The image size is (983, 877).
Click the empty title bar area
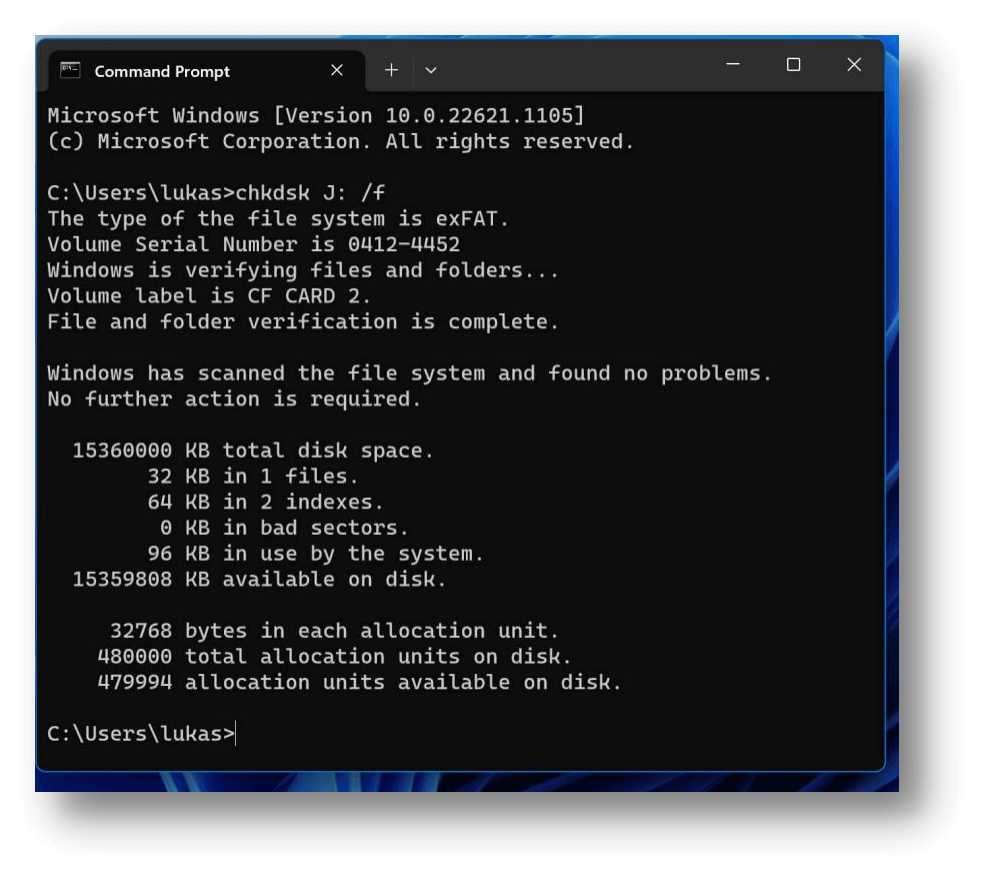click(580, 68)
